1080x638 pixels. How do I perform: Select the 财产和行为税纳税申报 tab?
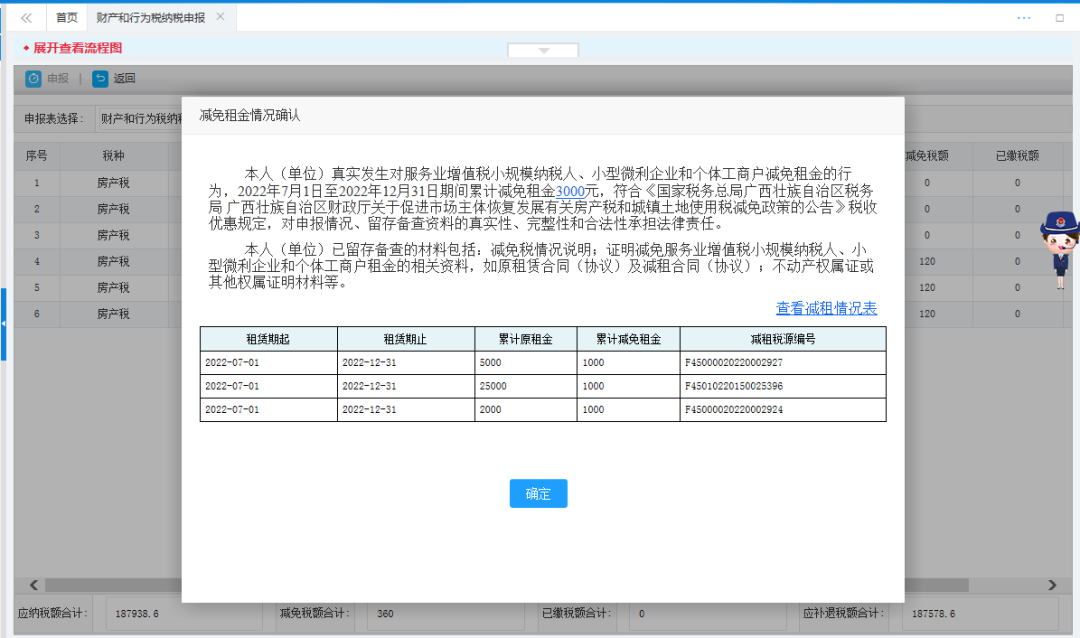click(x=150, y=18)
